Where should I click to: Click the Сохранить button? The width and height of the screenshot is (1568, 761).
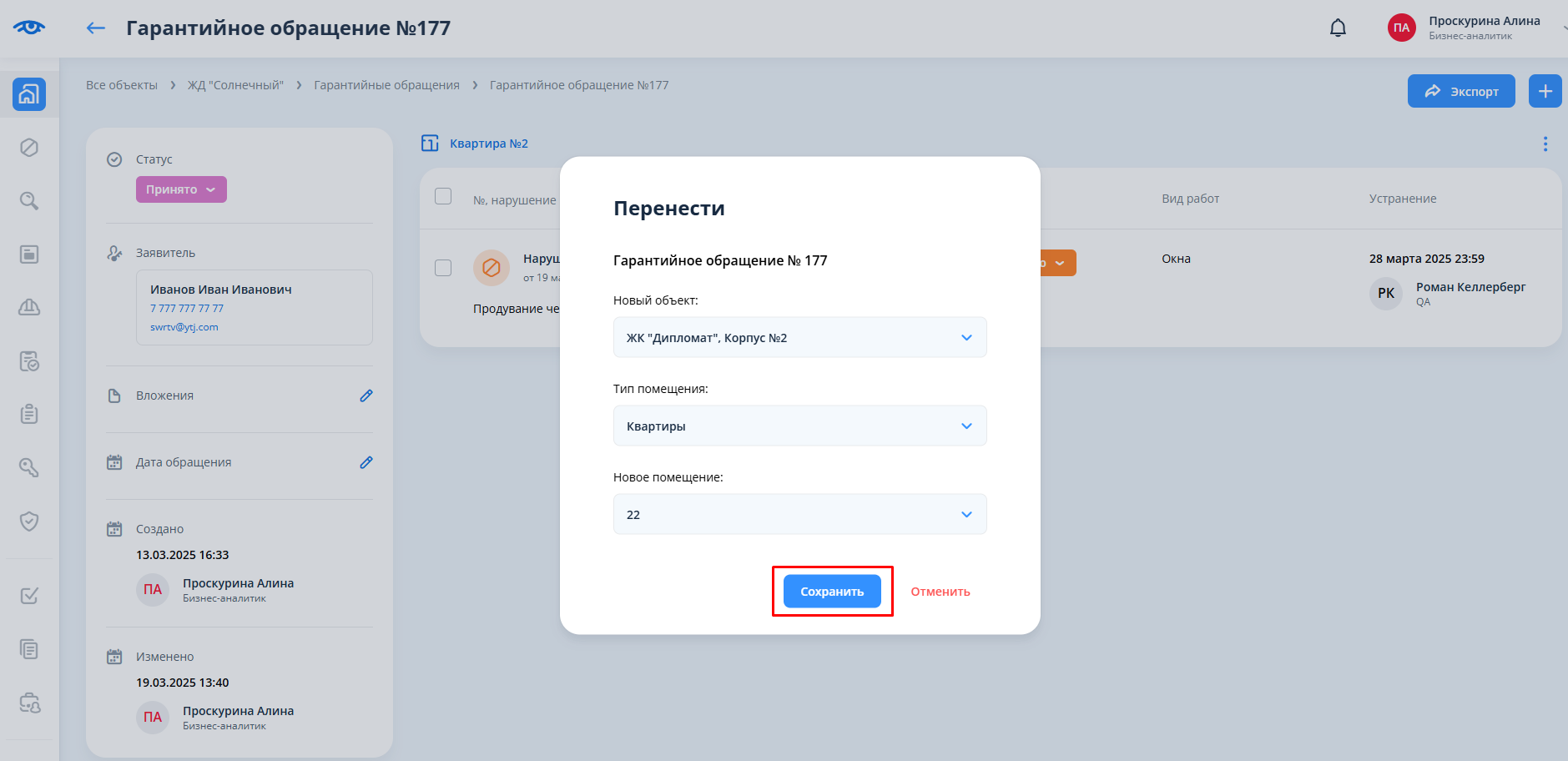click(x=832, y=592)
